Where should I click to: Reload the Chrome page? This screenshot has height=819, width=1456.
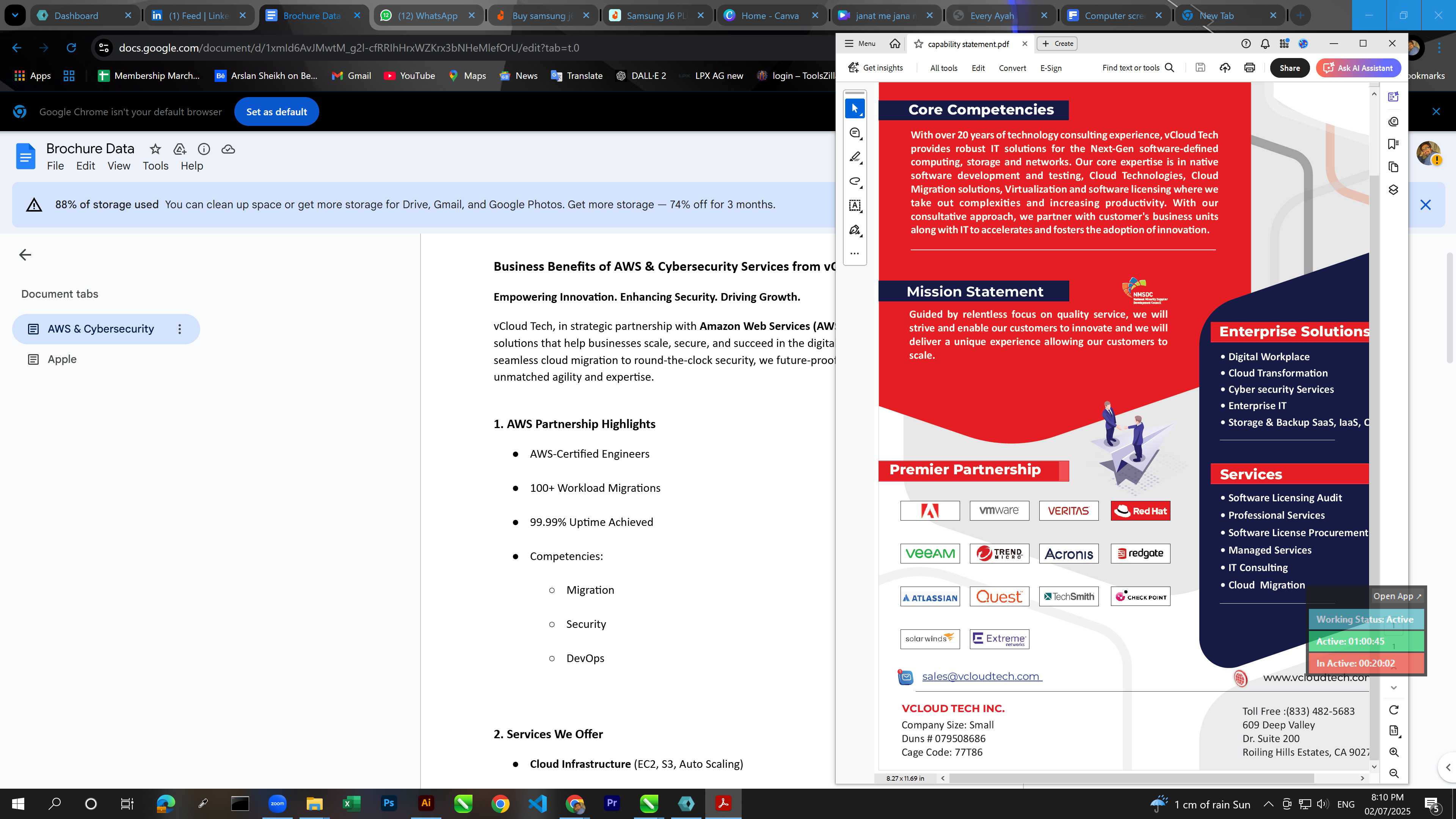tap(71, 48)
